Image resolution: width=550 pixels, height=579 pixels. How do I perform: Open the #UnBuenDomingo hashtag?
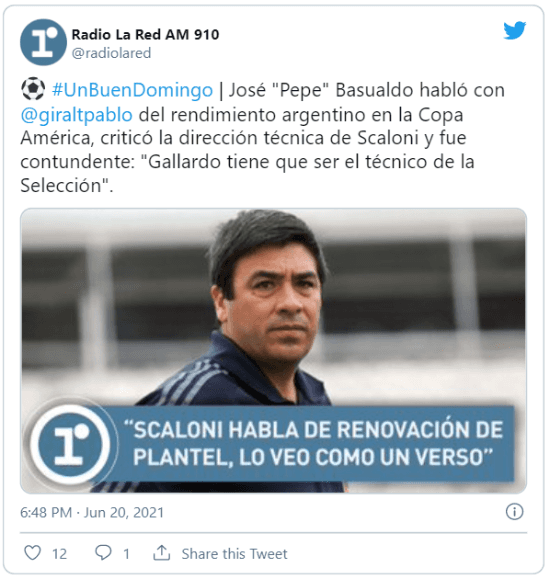[x=132, y=90]
